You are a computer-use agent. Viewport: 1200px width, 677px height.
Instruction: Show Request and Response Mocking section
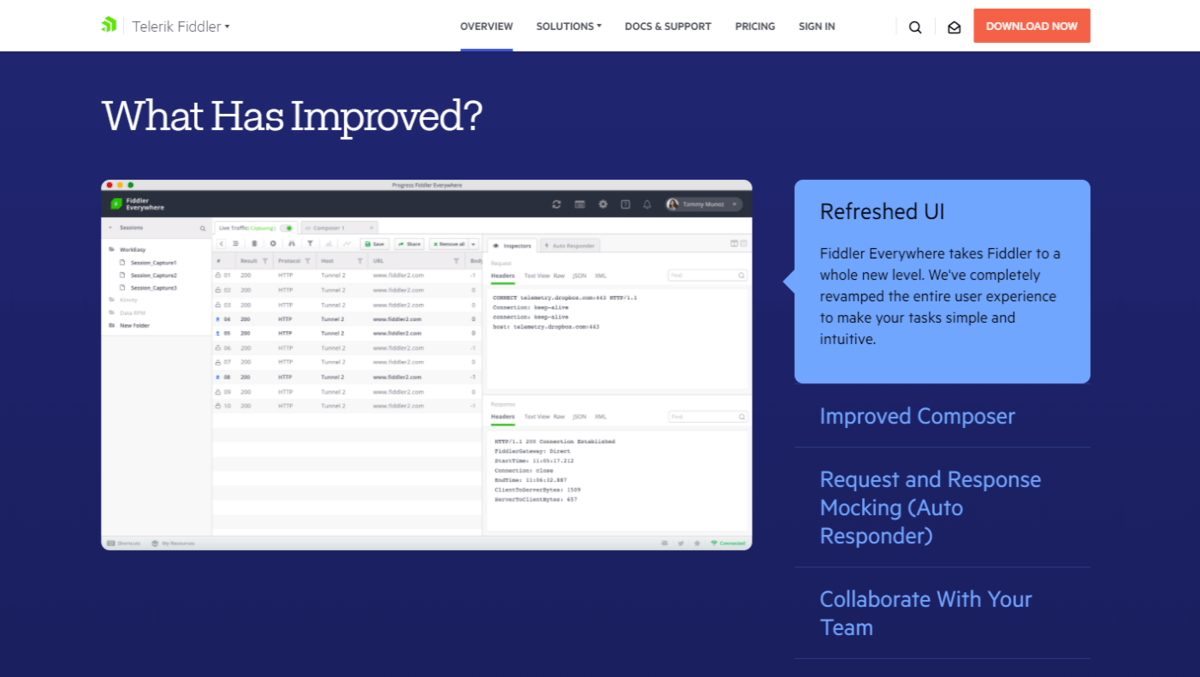click(x=930, y=507)
